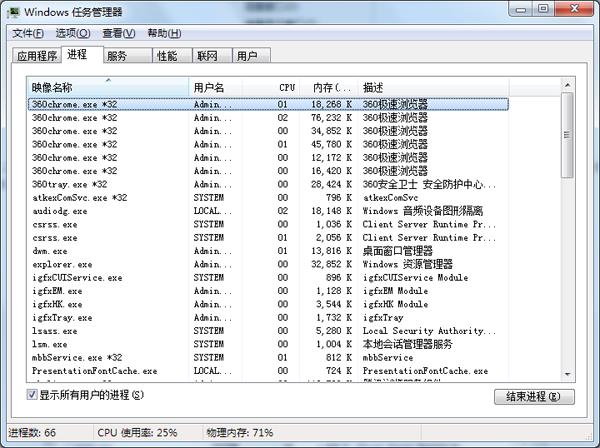600x448 pixels.
Task: Sort by CPU column header
Action: coord(271,88)
